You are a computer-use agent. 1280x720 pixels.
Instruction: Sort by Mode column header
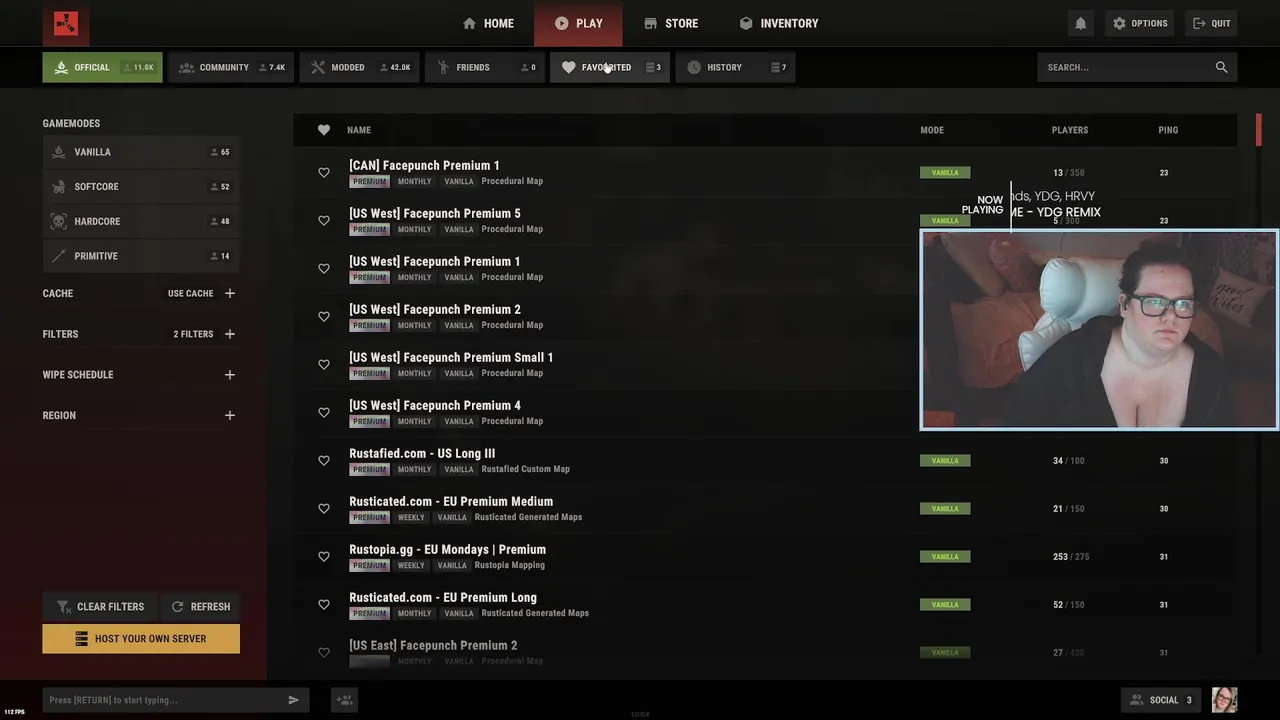pyautogui.click(x=932, y=130)
